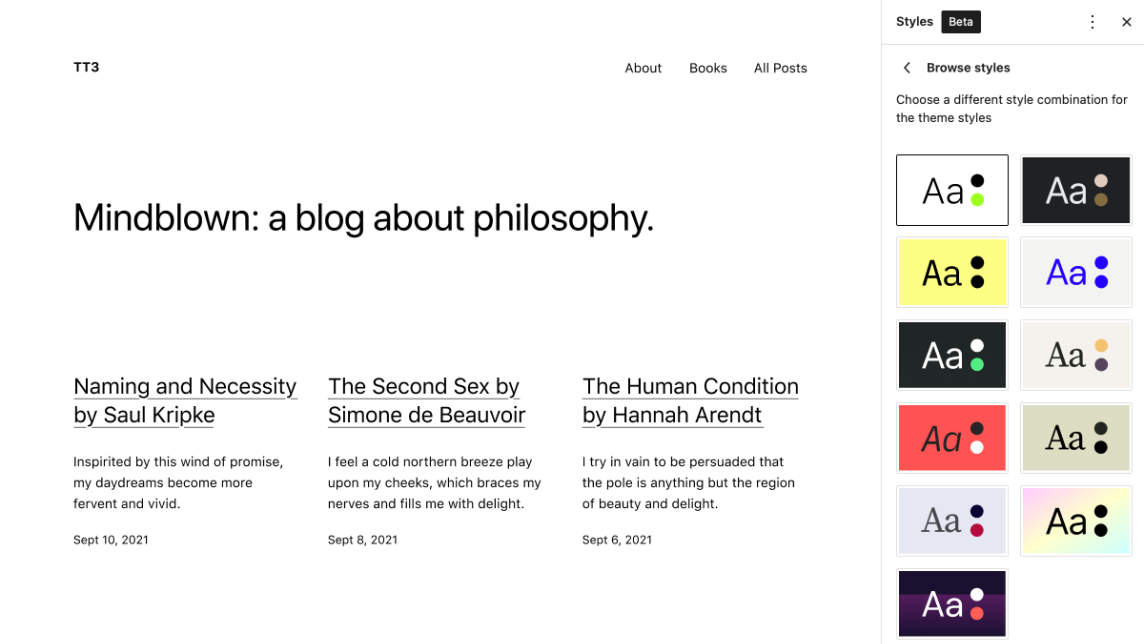Apply the red background style variation
This screenshot has height=644, width=1144.
pyautogui.click(x=952, y=438)
